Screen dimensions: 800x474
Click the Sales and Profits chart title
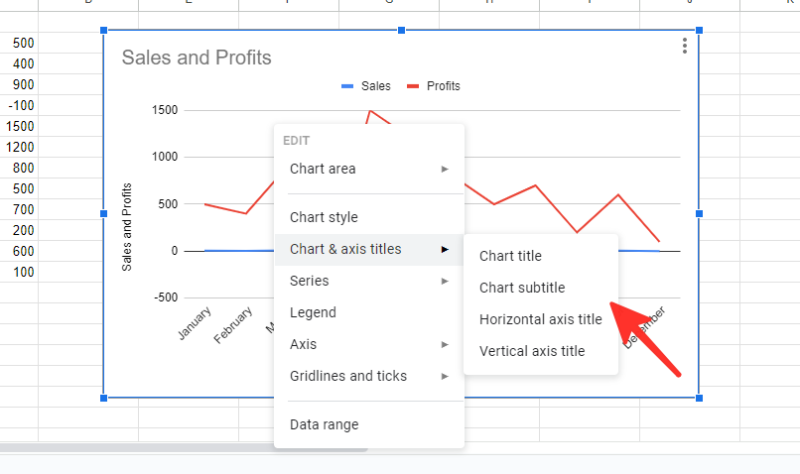click(196, 58)
